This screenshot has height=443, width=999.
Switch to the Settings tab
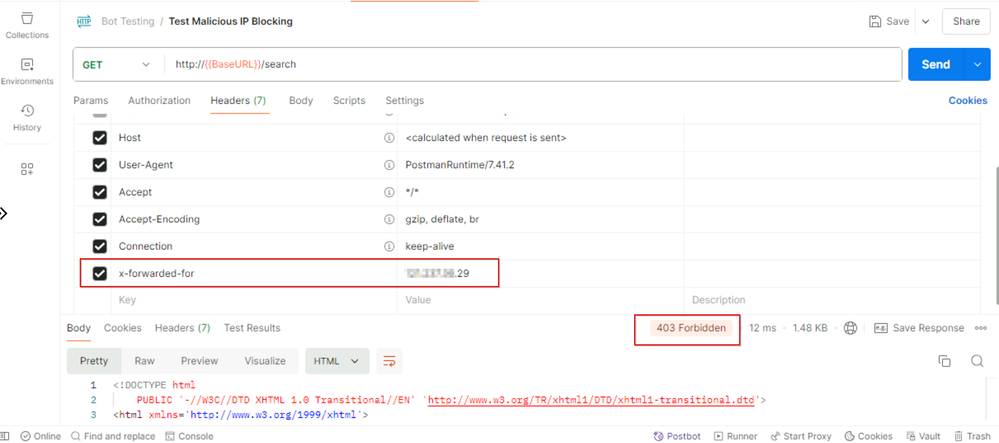[x=405, y=101]
